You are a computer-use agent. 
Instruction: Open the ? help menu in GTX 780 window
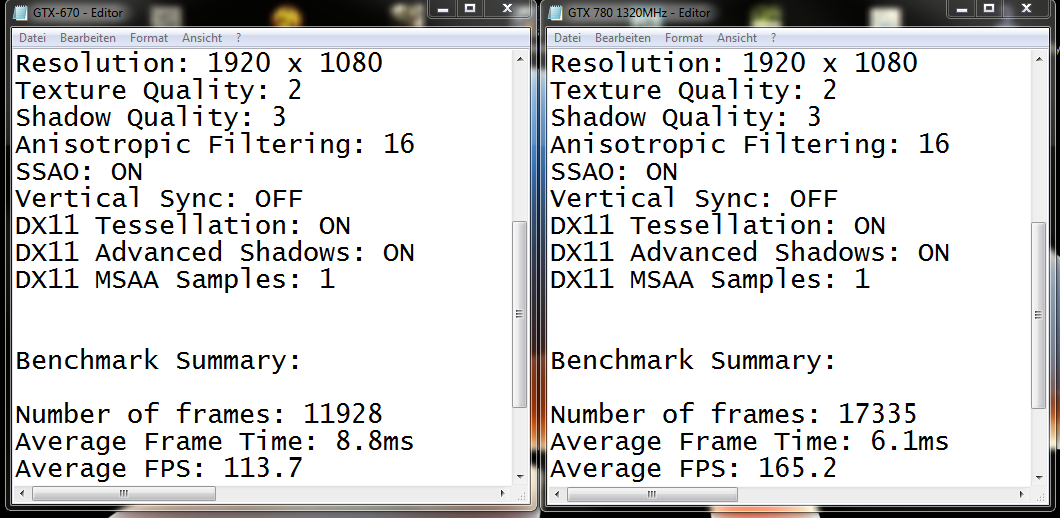click(x=773, y=39)
